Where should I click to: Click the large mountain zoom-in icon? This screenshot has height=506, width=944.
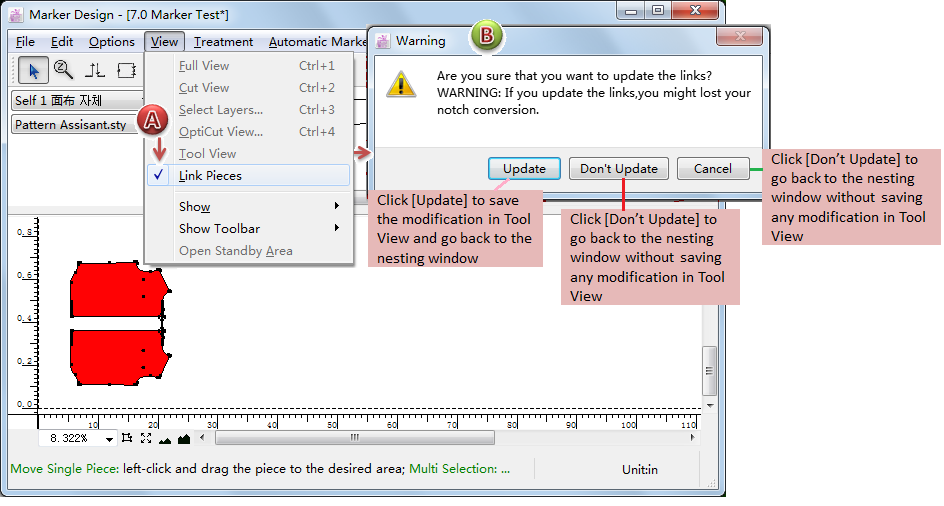point(184,438)
